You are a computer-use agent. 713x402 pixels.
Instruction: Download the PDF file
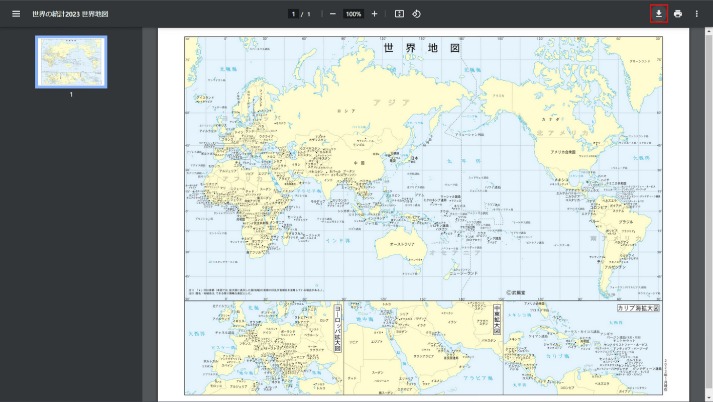[658, 14]
